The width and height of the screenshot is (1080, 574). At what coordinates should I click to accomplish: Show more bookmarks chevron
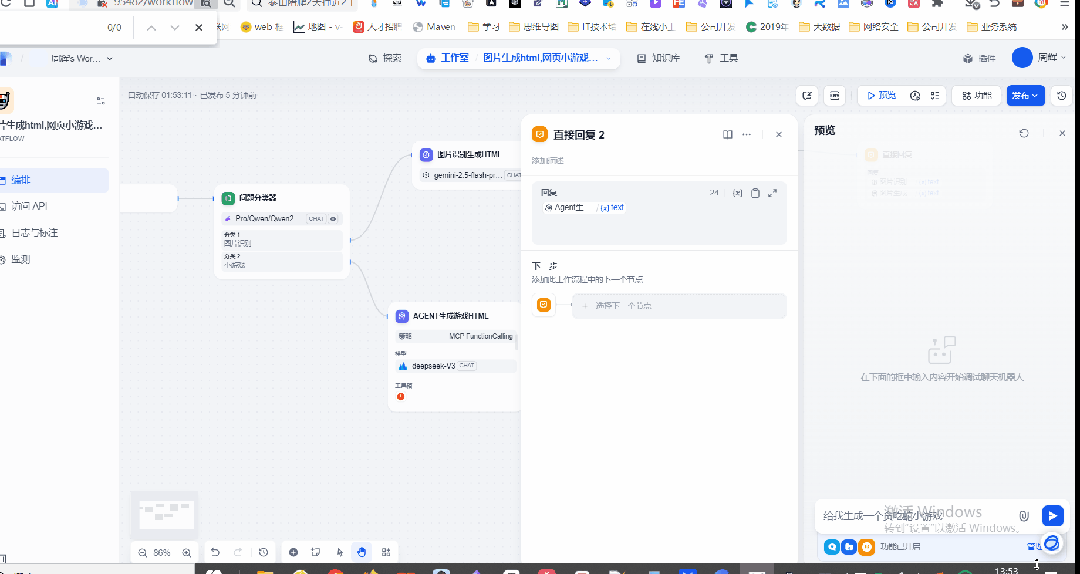click(1065, 27)
